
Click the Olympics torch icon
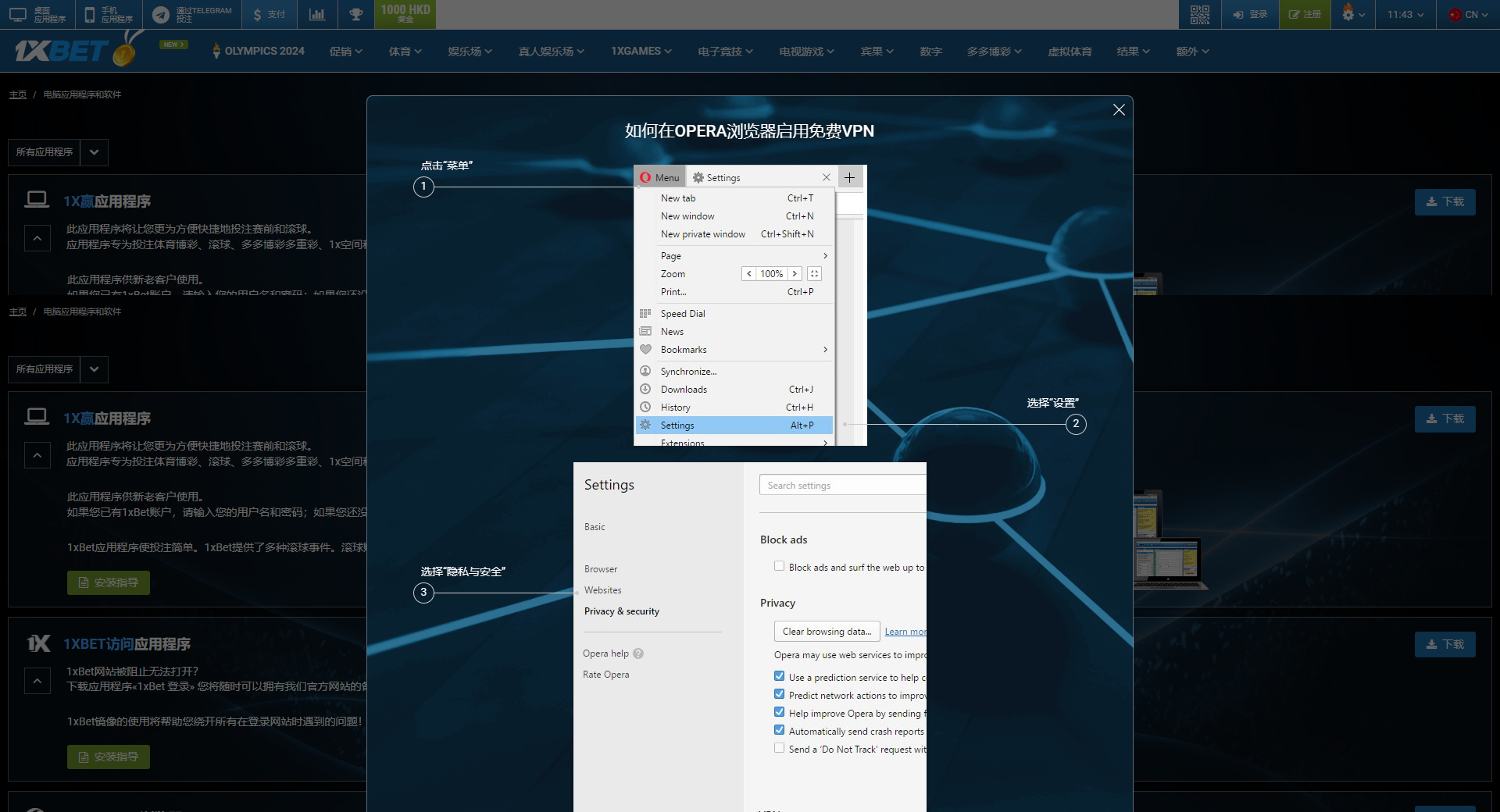point(216,51)
